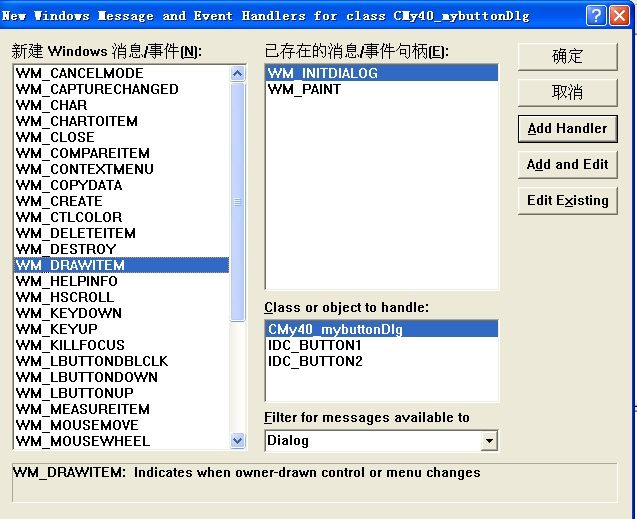Select WM_CREATE message
The image size is (637, 519).
121,201
